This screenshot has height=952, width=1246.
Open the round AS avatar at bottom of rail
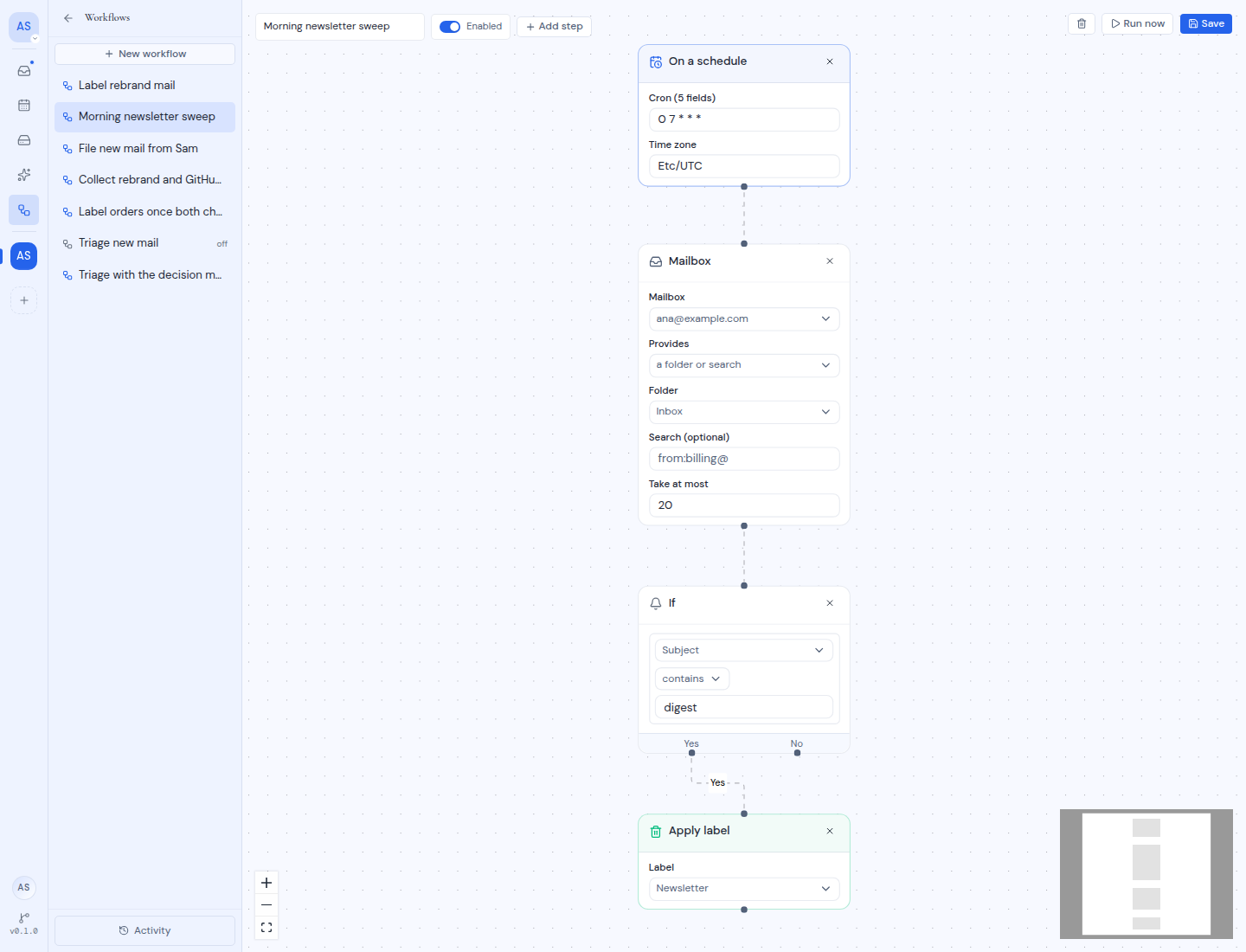(x=24, y=887)
